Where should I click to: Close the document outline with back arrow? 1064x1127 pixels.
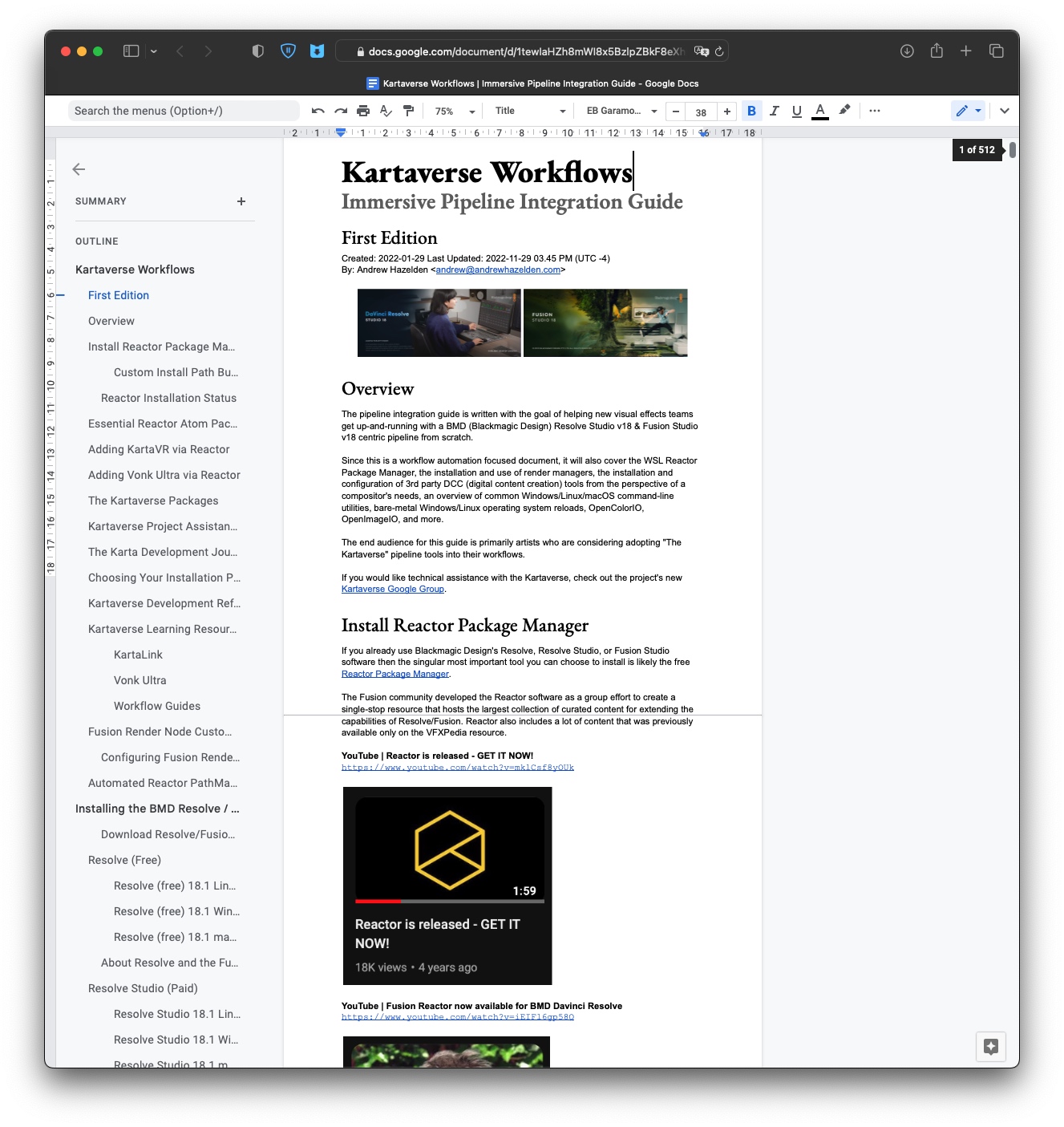[79, 168]
